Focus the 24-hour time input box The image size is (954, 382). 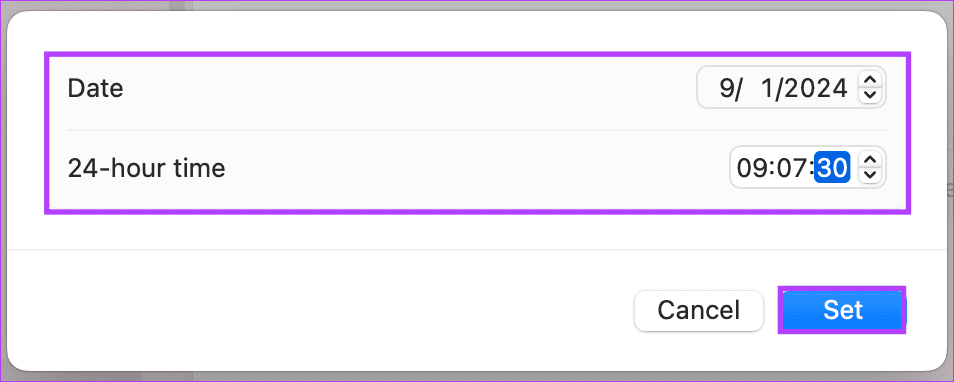(807, 167)
